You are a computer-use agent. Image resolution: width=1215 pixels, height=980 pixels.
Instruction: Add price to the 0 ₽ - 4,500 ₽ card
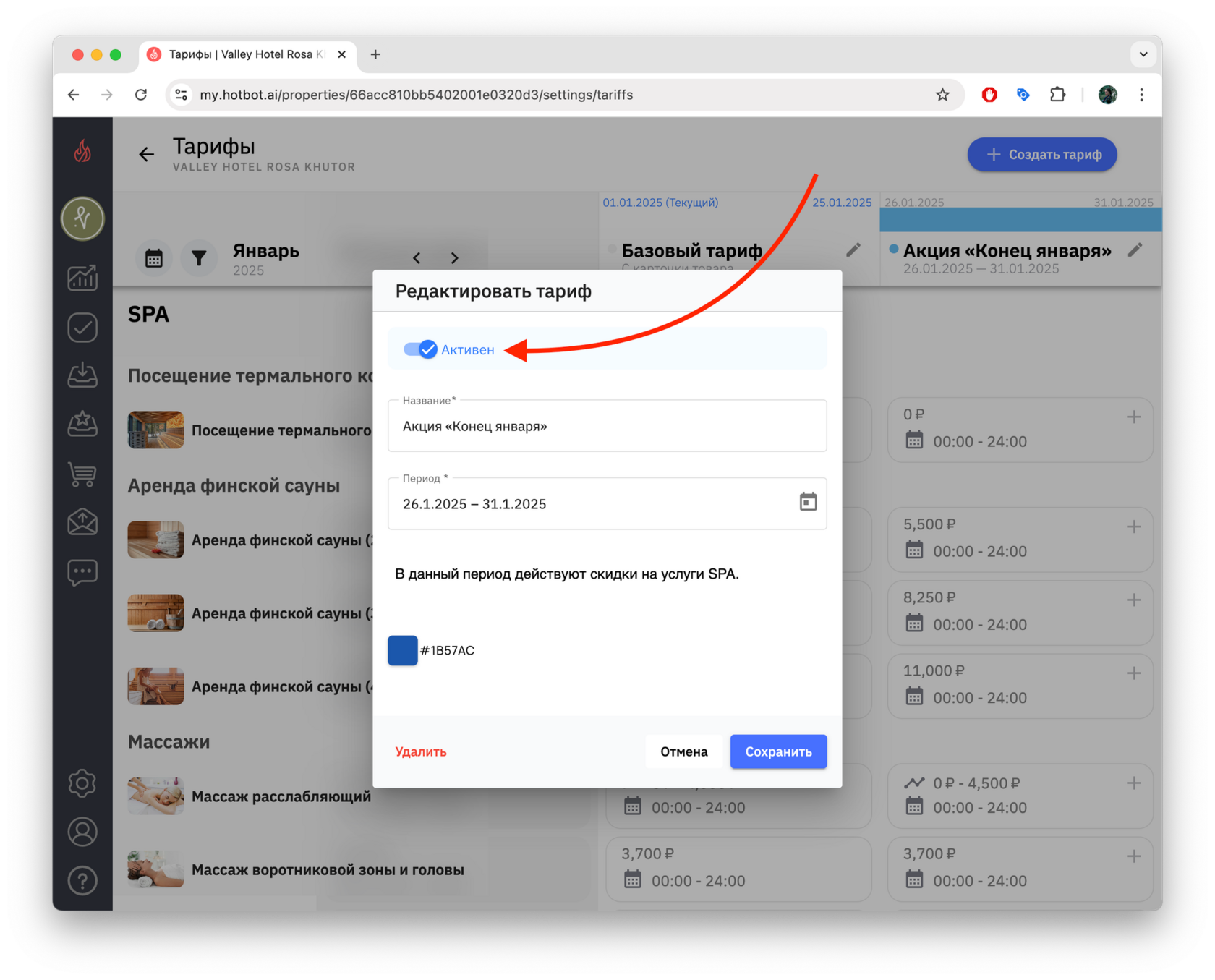click(1134, 783)
